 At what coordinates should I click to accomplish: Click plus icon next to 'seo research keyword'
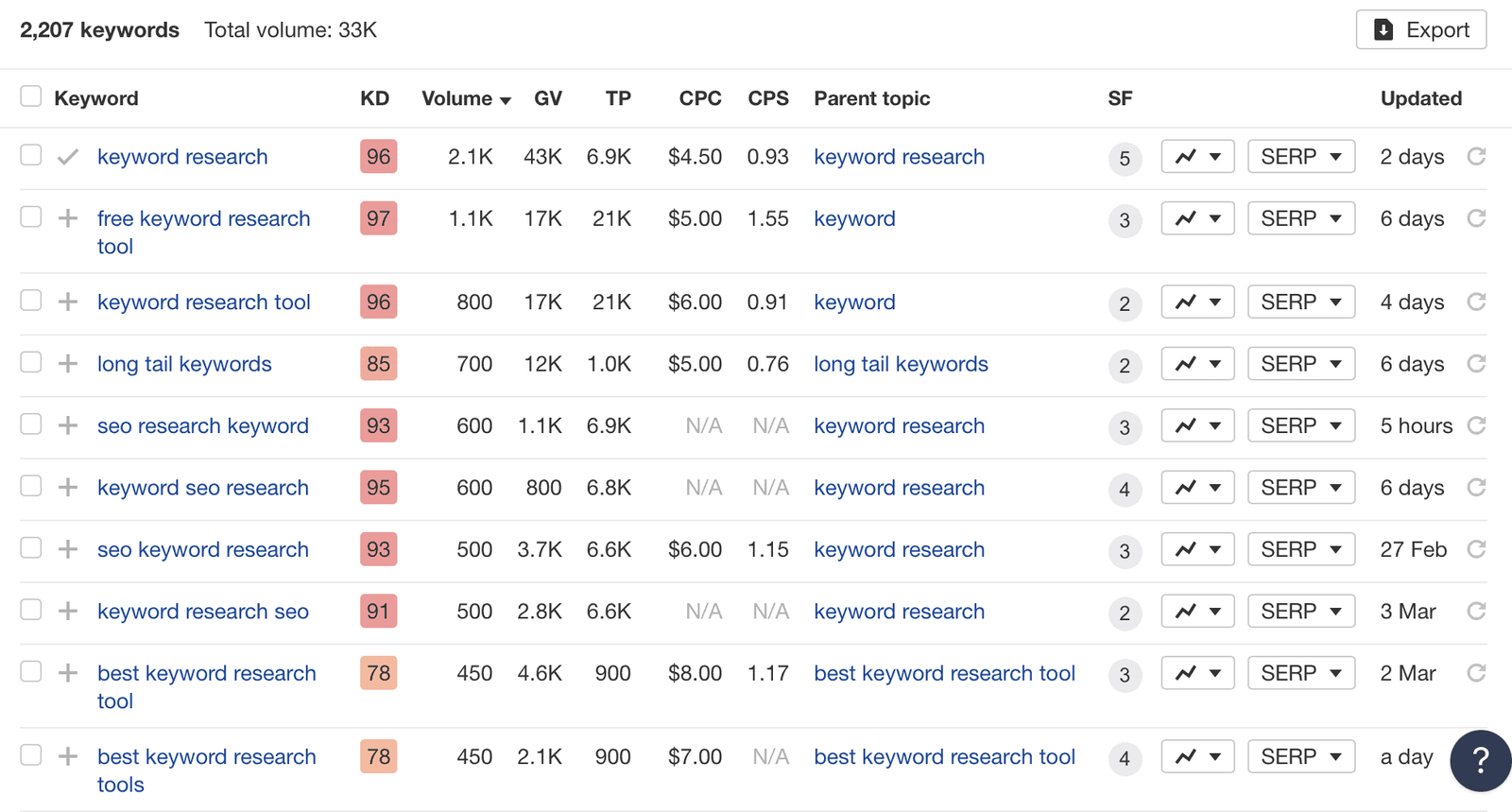click(x=68, y=425)
